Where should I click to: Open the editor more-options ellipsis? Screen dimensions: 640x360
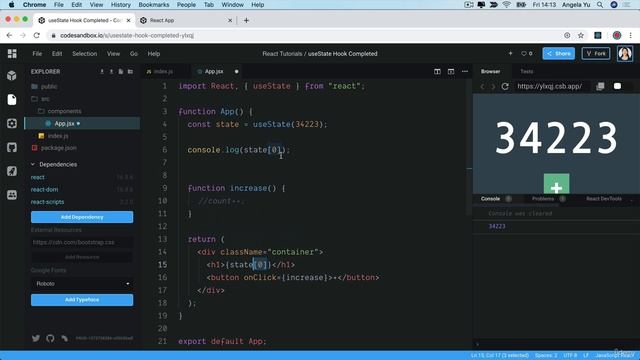465,71
